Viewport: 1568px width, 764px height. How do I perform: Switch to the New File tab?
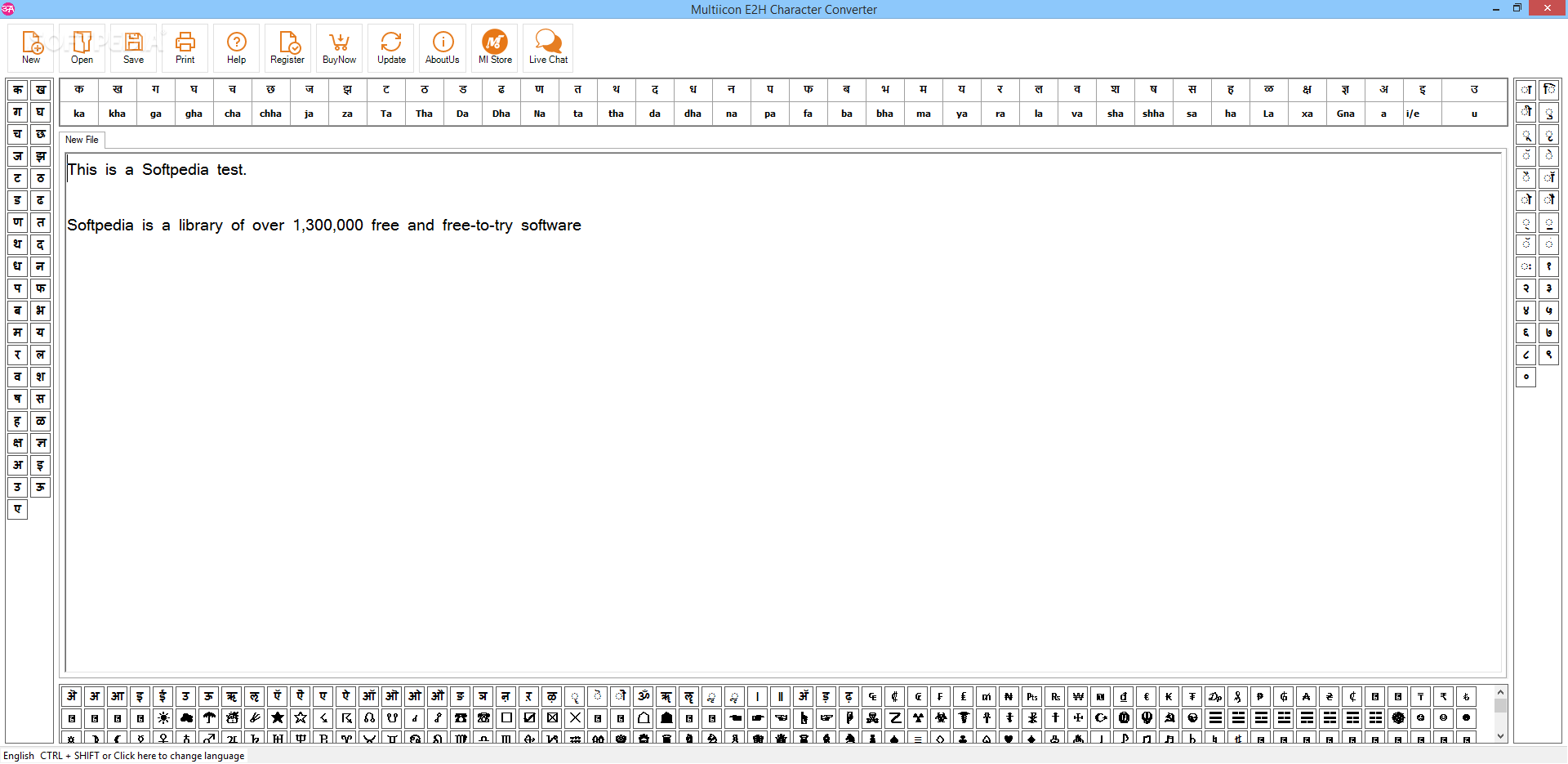pos(82,140)
